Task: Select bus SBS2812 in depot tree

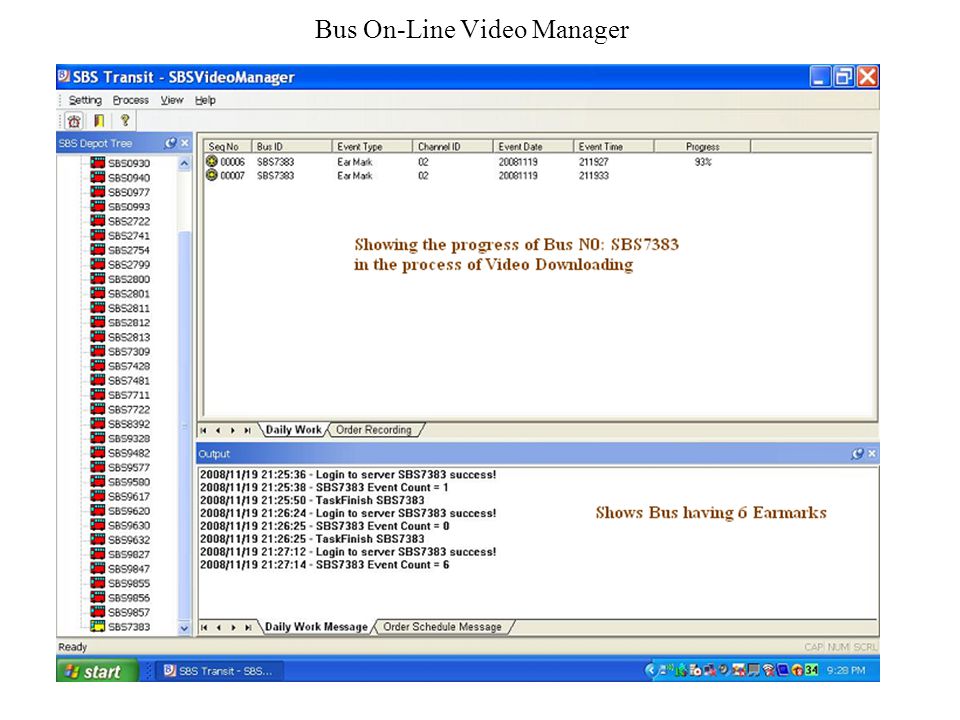Action: (129, 323)
